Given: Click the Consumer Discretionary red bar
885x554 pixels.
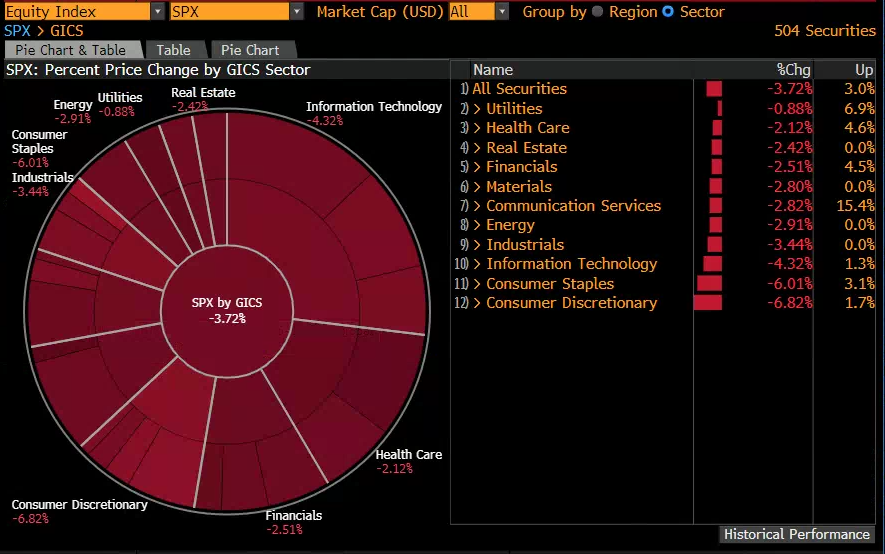Looking at the screenshot, I should point(708,303).
